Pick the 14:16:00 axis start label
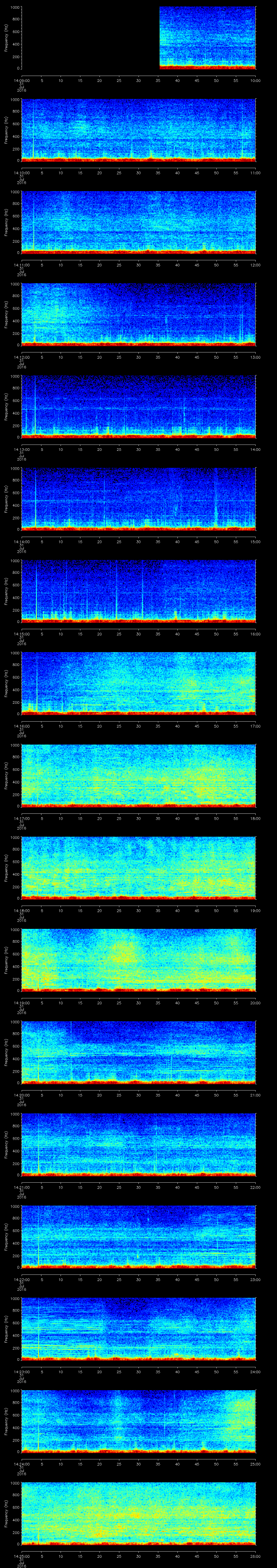 22,726
